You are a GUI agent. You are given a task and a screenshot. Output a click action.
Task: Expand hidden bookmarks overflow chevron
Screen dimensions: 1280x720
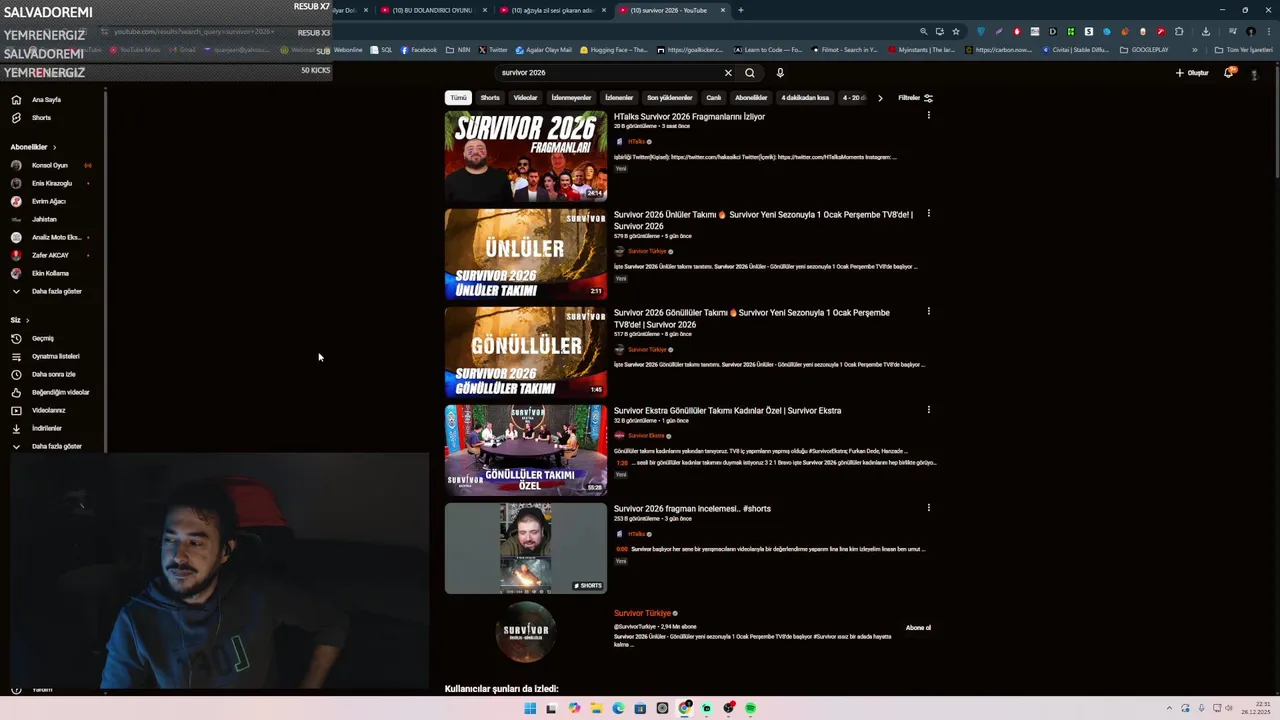[1195, 50]
